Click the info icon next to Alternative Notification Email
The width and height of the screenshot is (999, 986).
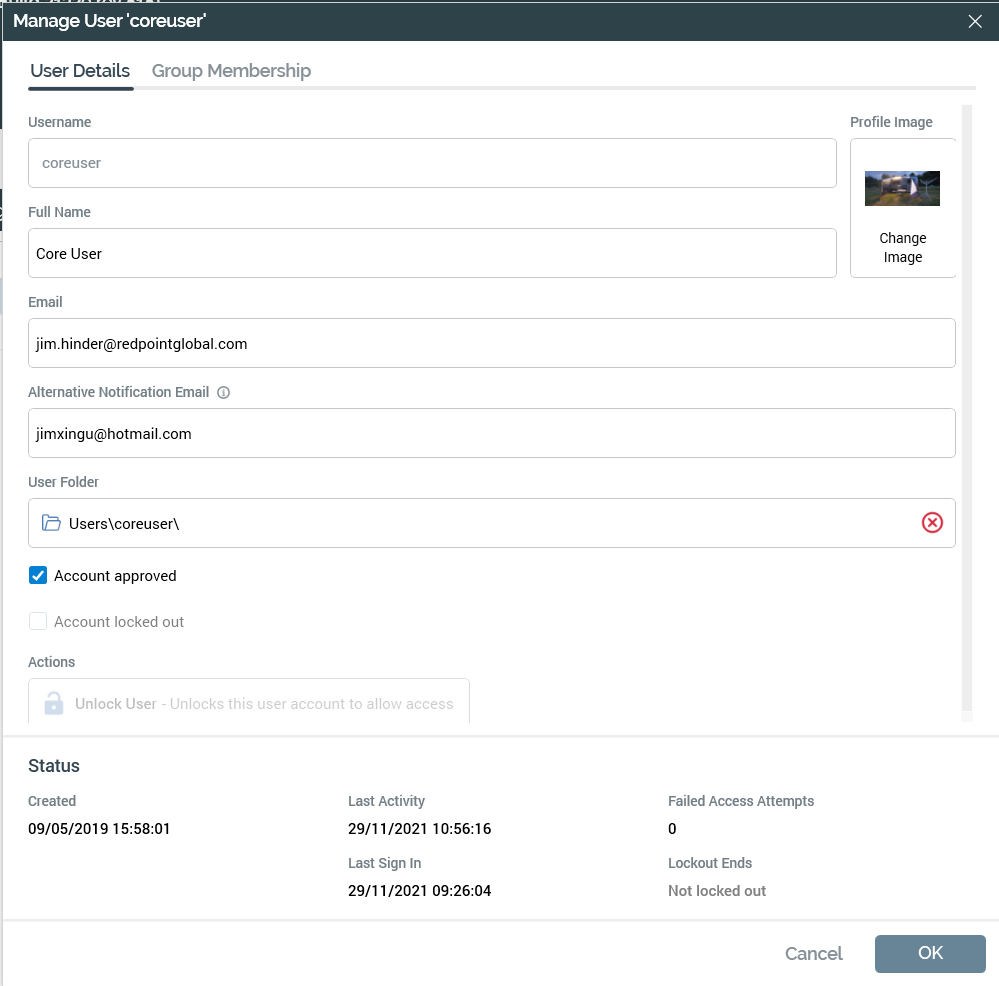[x=223, y=393]
